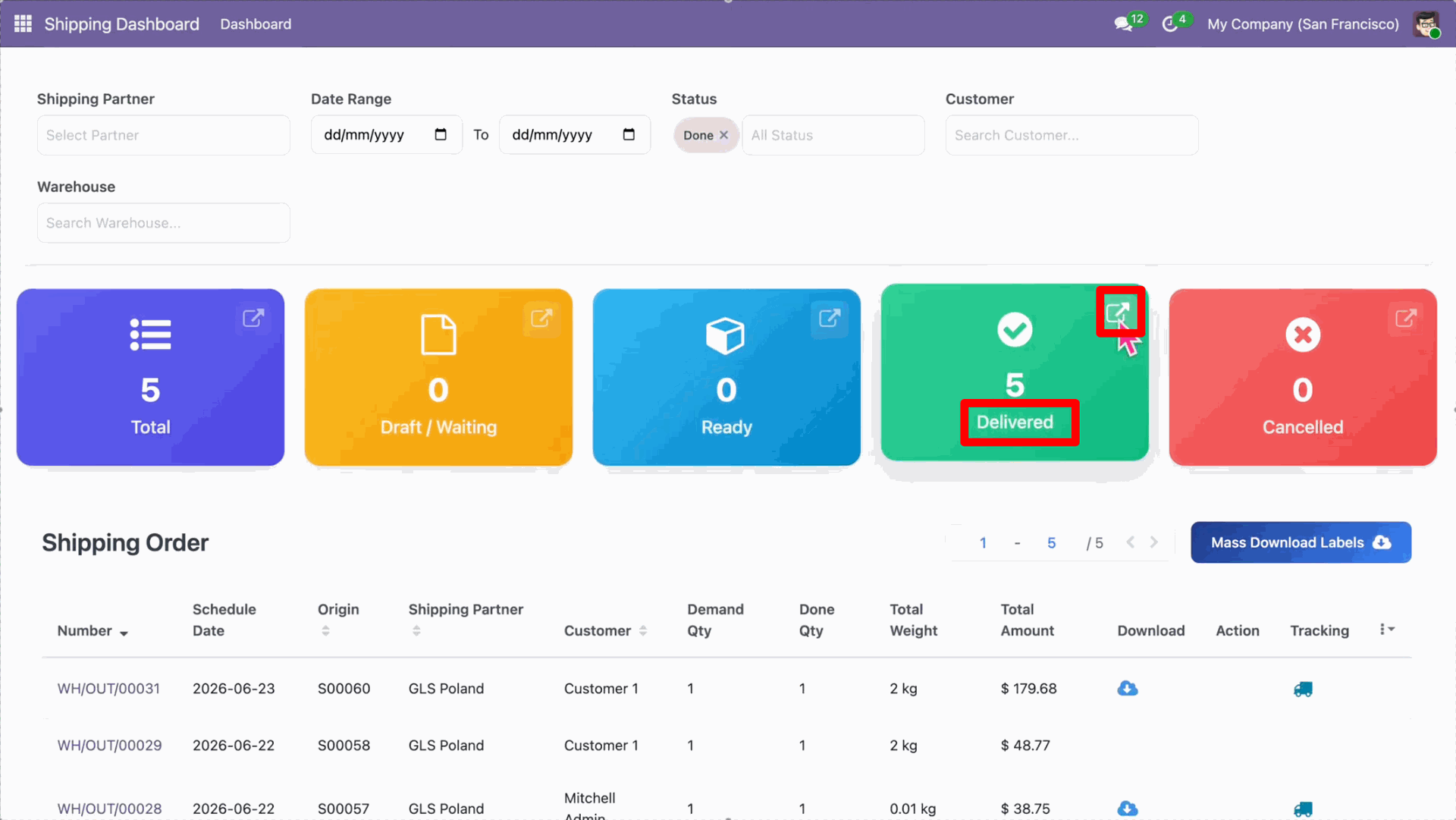Image resolution: width=1456 pixels, height=820 pixels.
Task: Click the Total Amount column header
Action: (x=1027, y=620)
